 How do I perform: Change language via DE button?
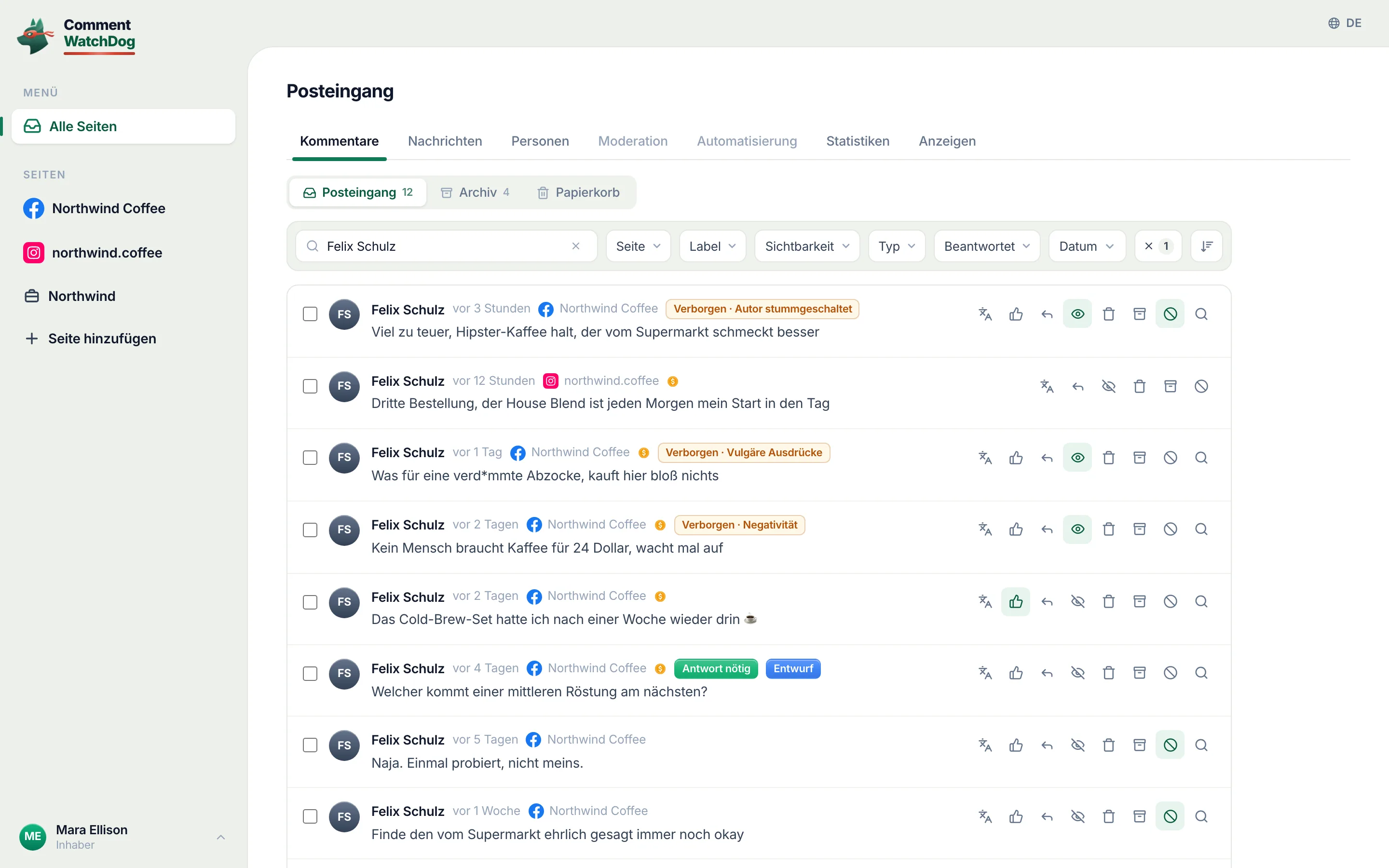pyautogui.click(x=1345, y=23)
